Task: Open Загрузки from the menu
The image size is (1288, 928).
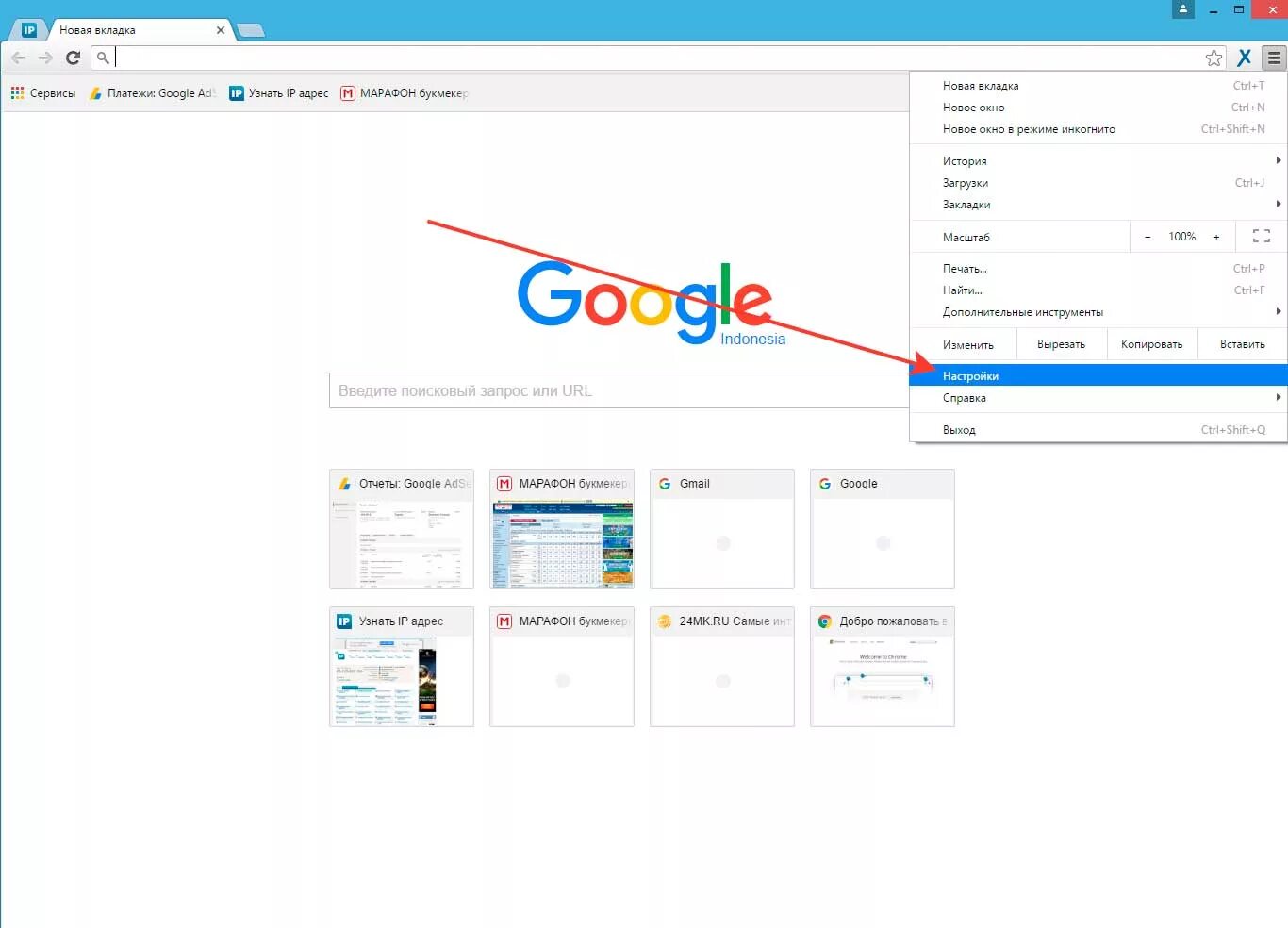Action: 1098,183
